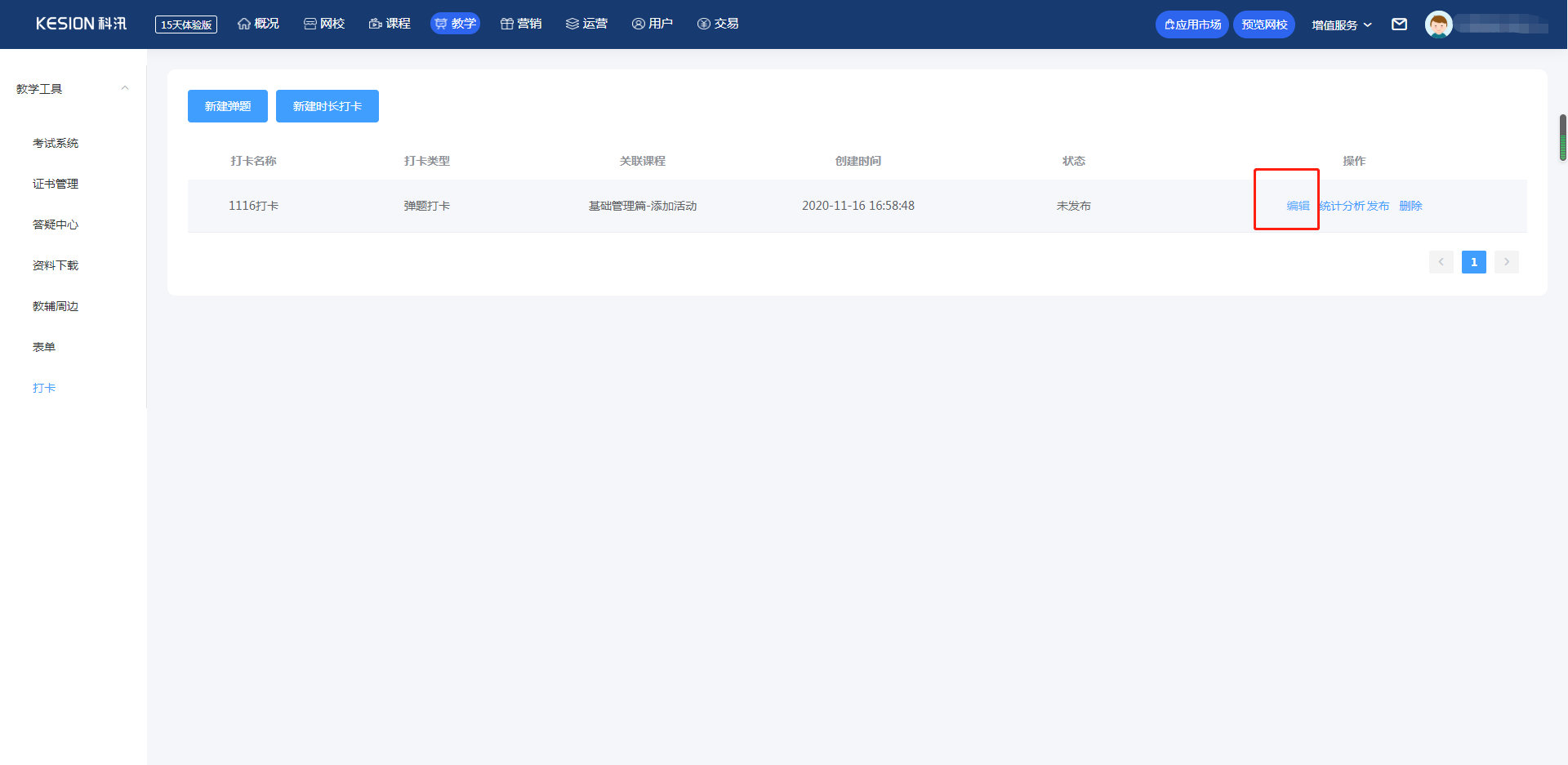Expand the 增值服务 dropdown
This screenshot has width=1568, height=765.
(1341, 24)
